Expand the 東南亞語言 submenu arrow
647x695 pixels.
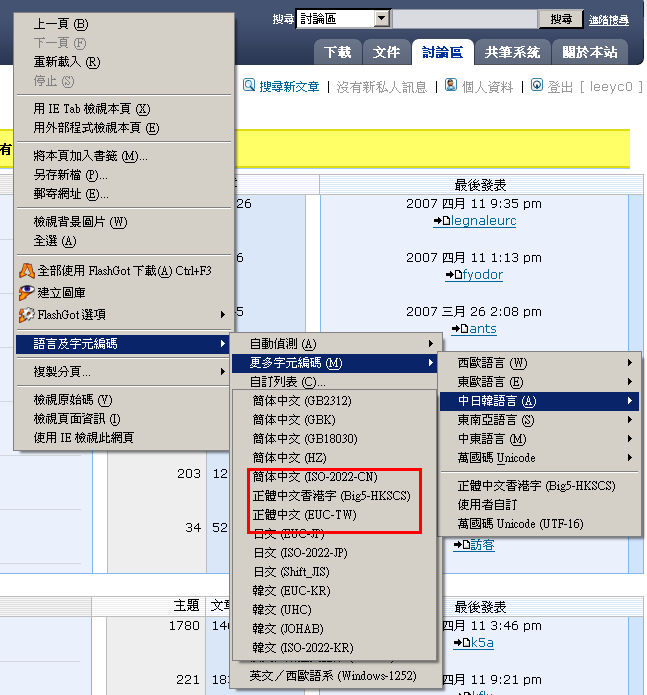(x=630, y=420)
